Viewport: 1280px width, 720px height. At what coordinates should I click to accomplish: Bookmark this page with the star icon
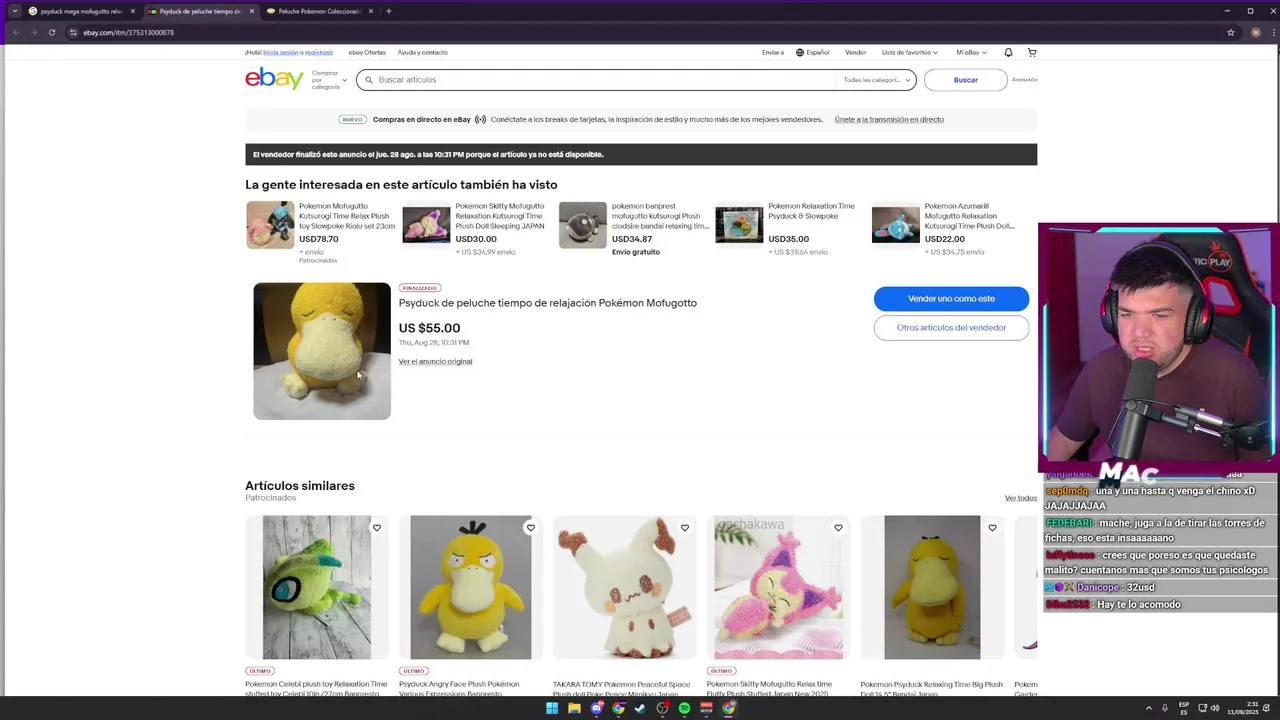1231,32
